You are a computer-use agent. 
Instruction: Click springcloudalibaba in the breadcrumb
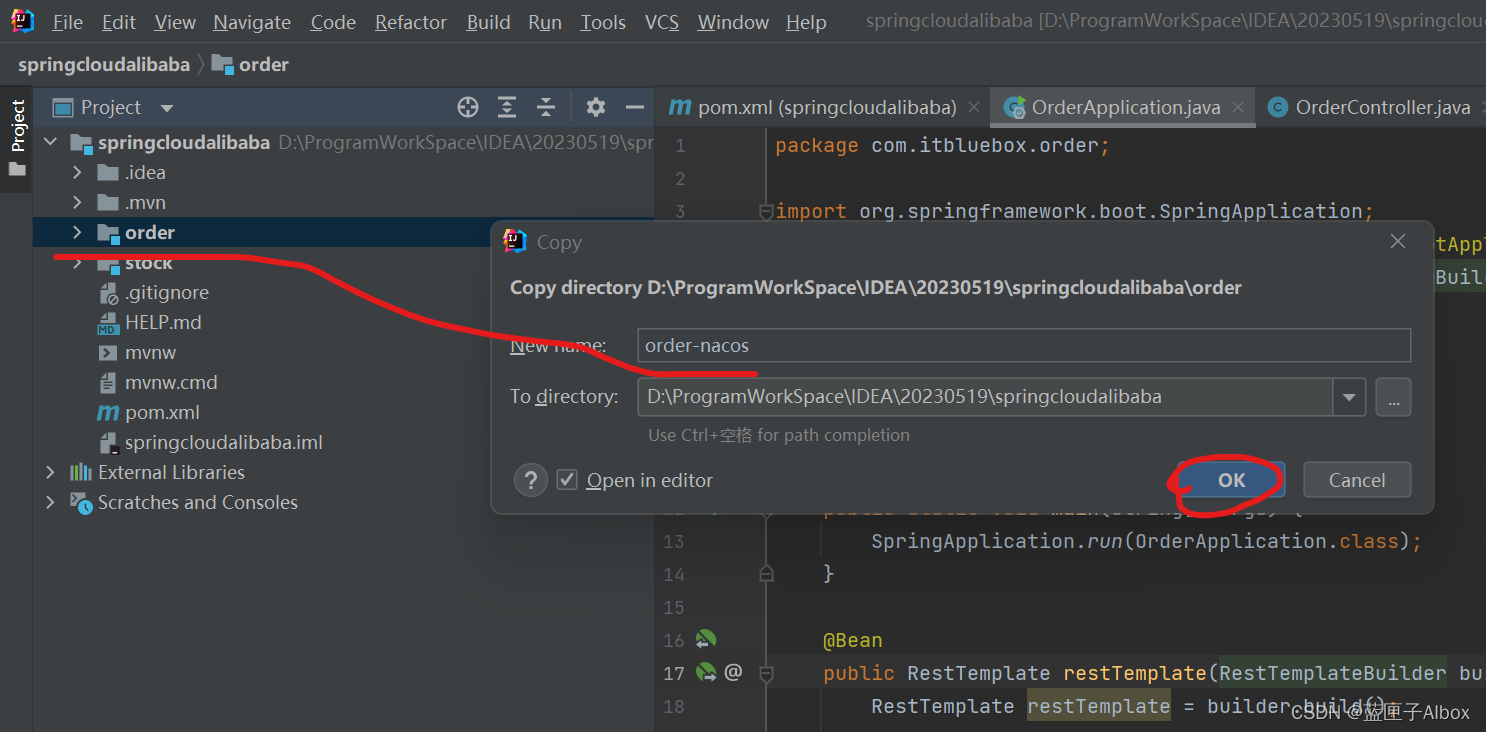104,65
